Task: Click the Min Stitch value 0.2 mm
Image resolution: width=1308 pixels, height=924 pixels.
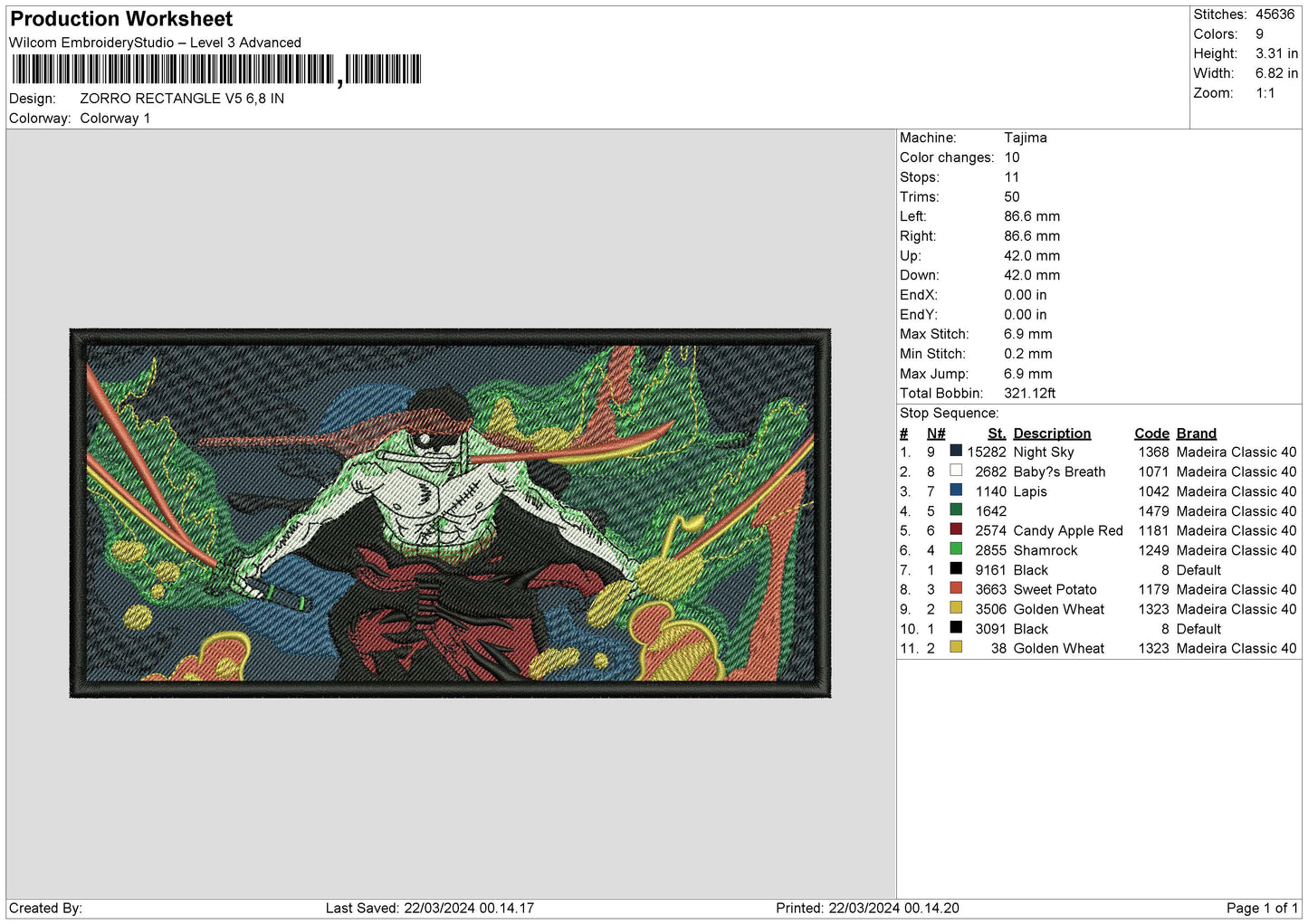Action: click(x=1028, y=354)
